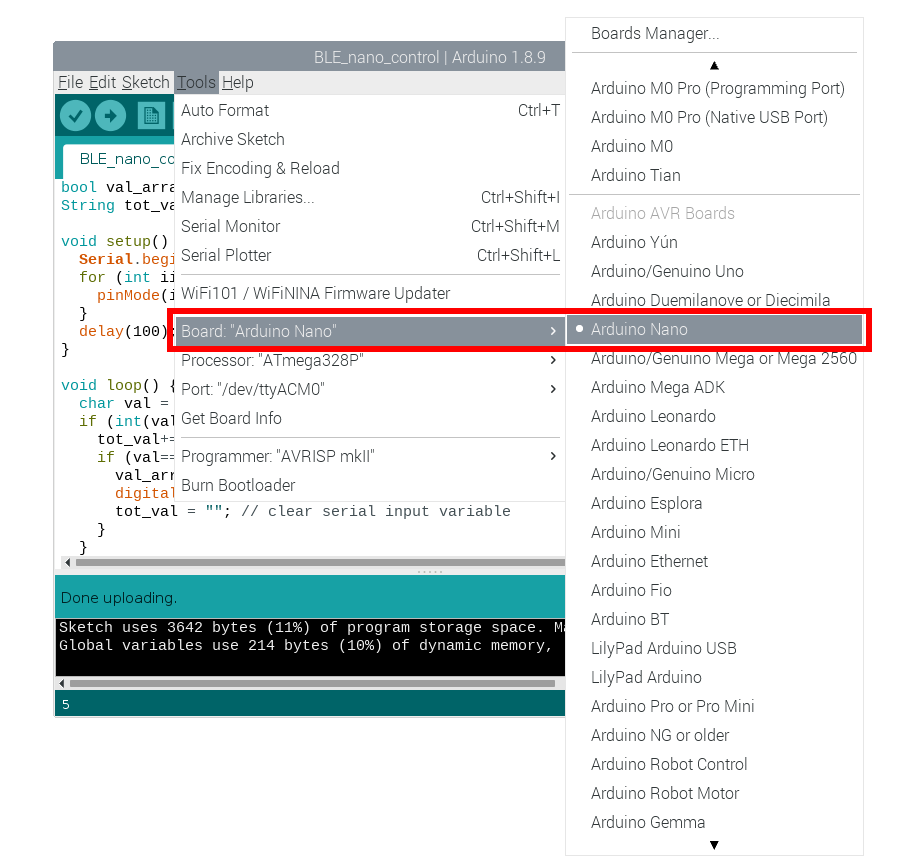Viewport: 908px width, 856px height.
Task: Open the Help menu
Action: pyautogui.click(x=238, y=82)
